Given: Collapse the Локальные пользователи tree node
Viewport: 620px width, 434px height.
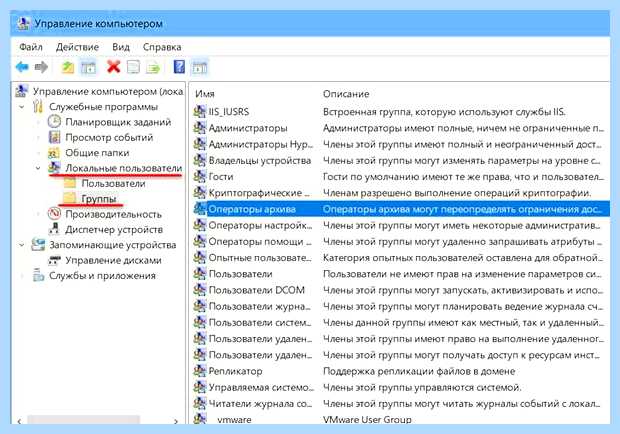Looking at the screenshot, I should (x=38, y=168).
